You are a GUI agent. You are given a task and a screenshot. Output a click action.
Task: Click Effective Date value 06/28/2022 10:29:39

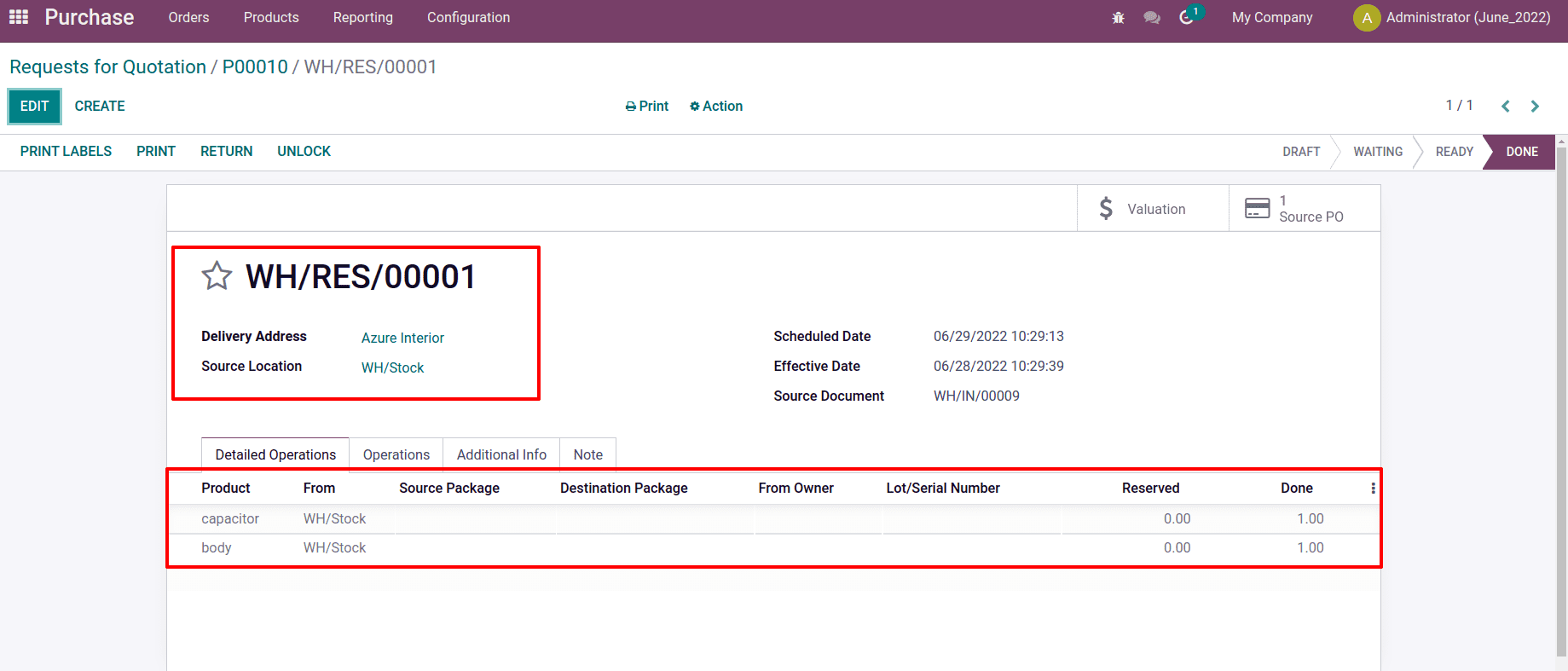998,366
